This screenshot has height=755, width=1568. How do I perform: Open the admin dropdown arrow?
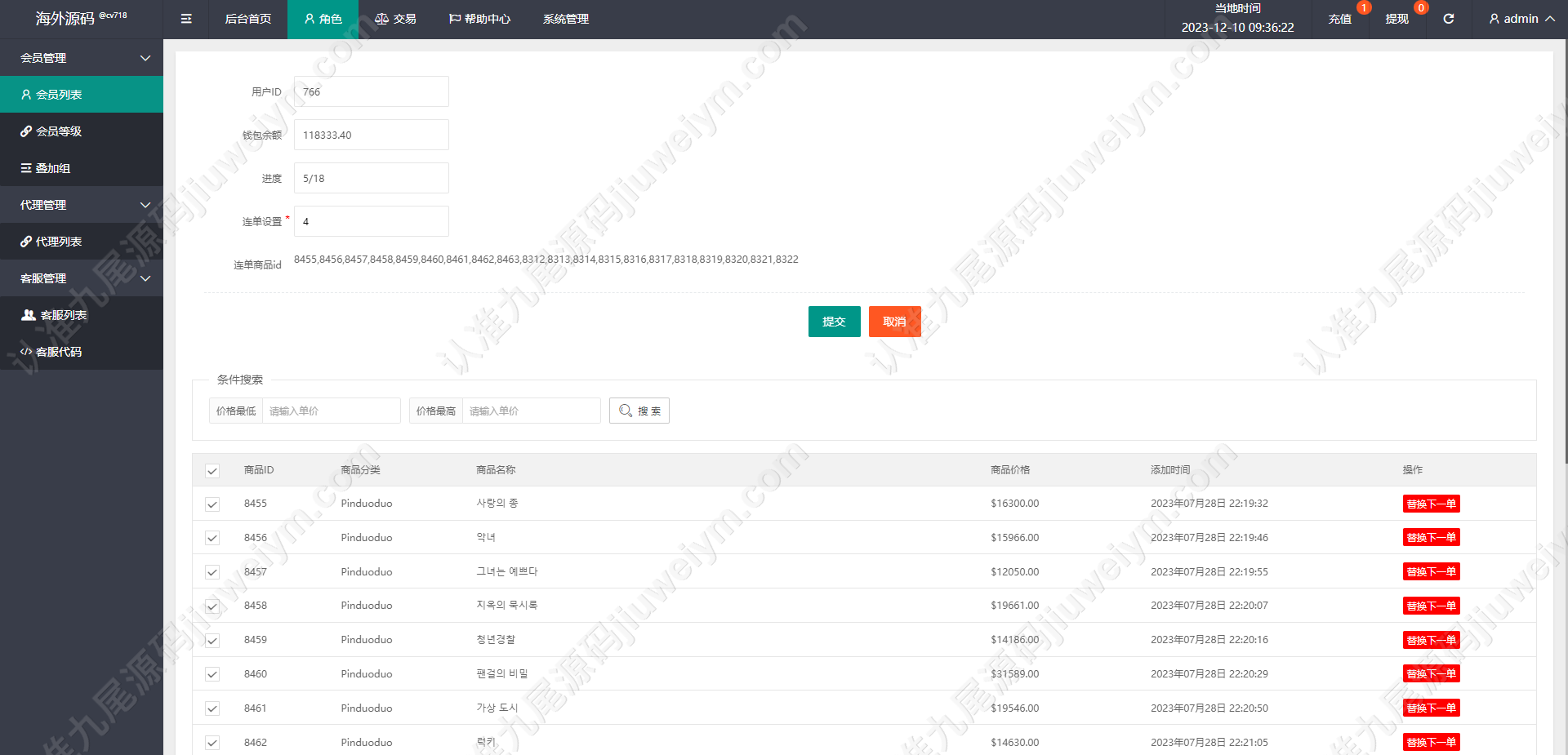click(1549, 19)
